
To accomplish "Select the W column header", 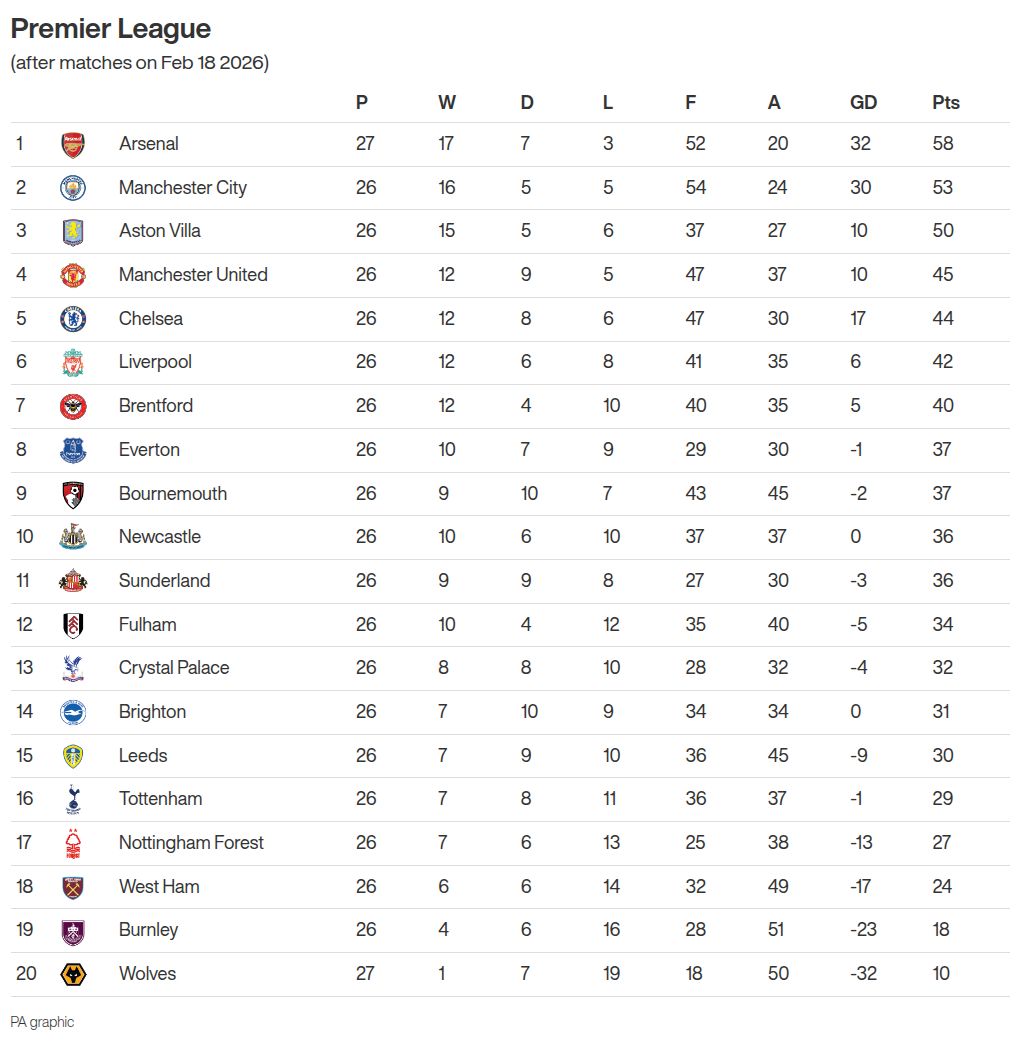I will click(x=446, y=102).
